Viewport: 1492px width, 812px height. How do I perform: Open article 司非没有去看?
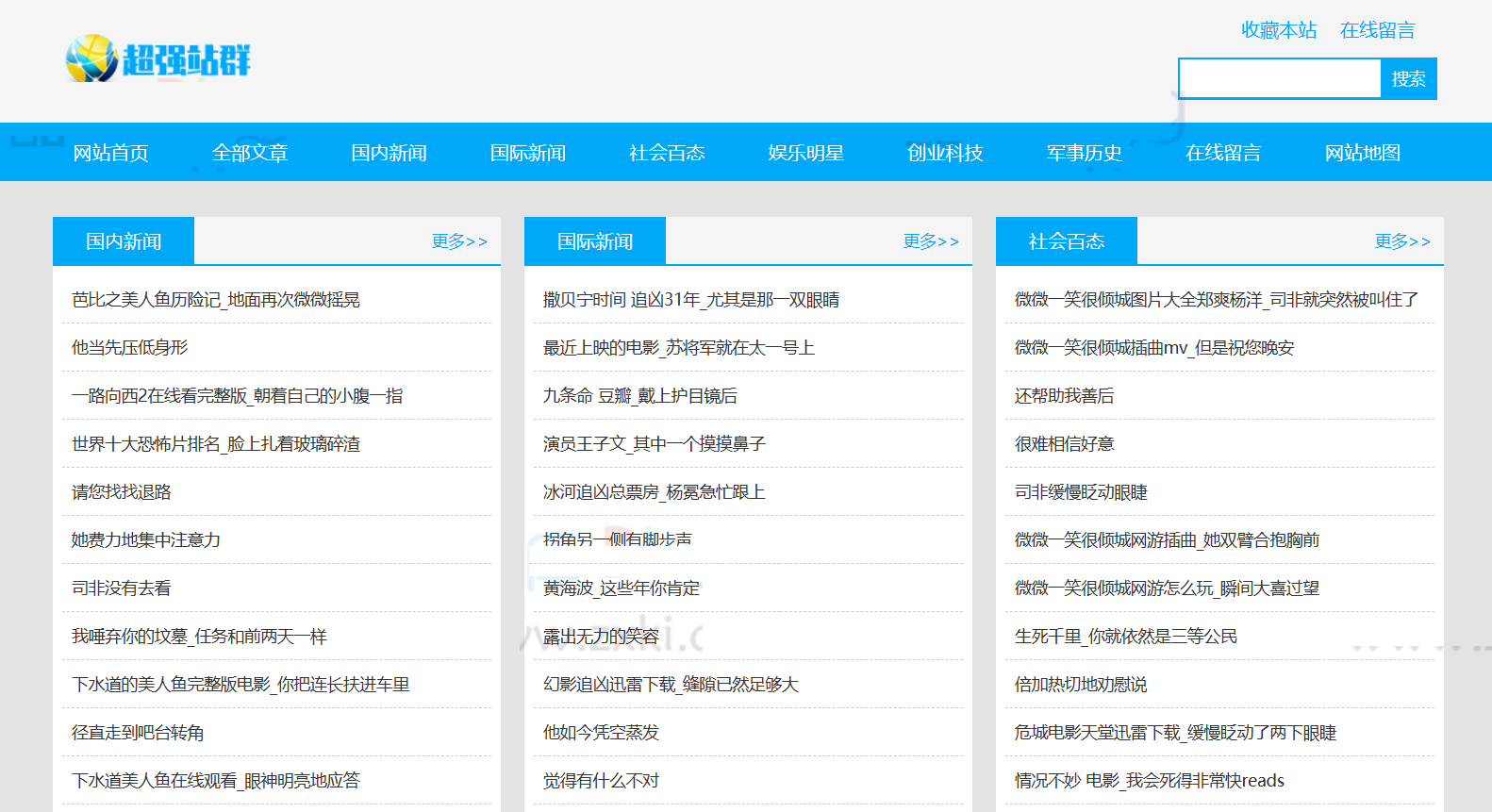[x=122, y=588]
